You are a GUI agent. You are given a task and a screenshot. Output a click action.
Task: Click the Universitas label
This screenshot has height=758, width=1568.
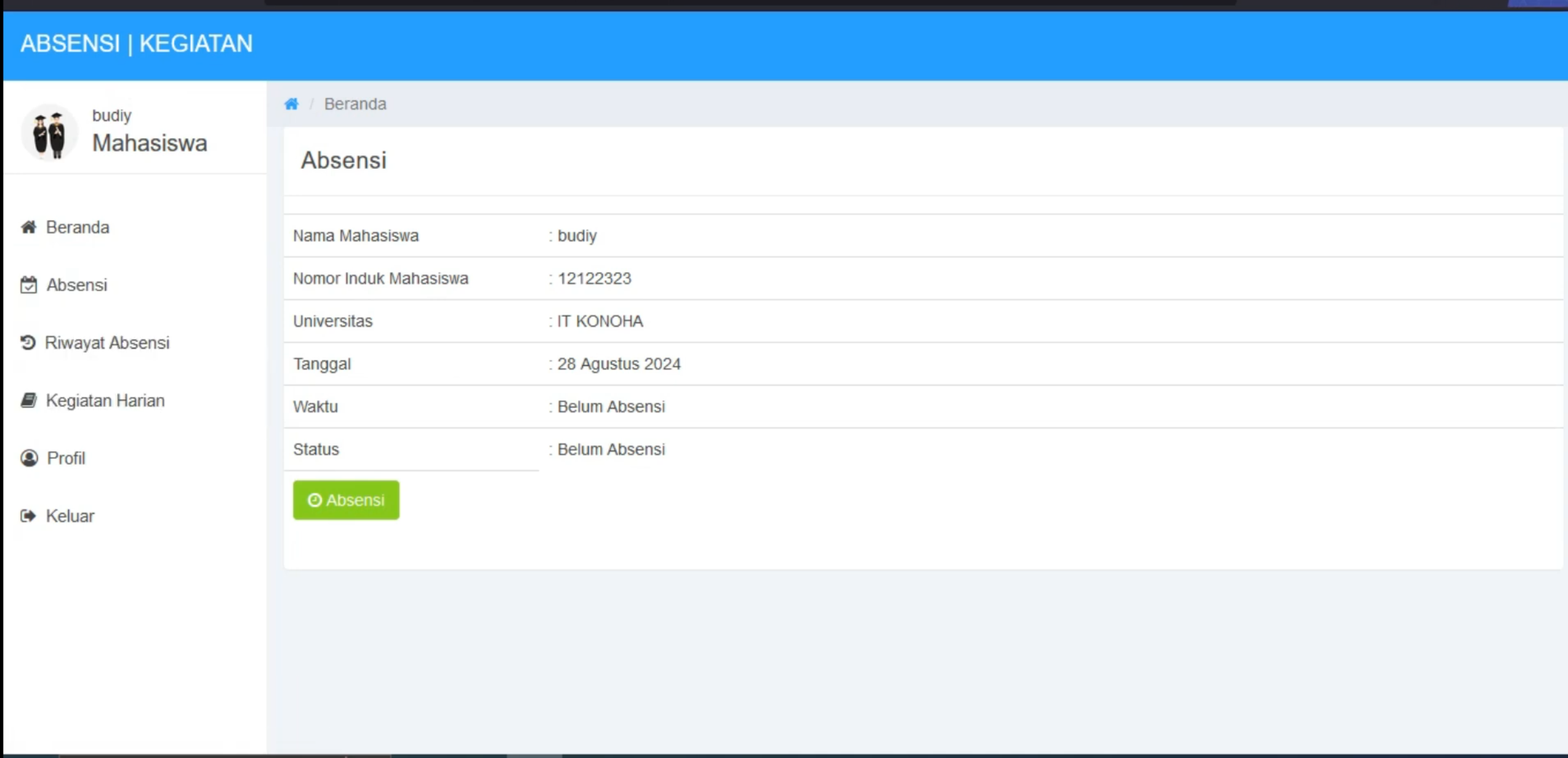click(x=332, y=321)
